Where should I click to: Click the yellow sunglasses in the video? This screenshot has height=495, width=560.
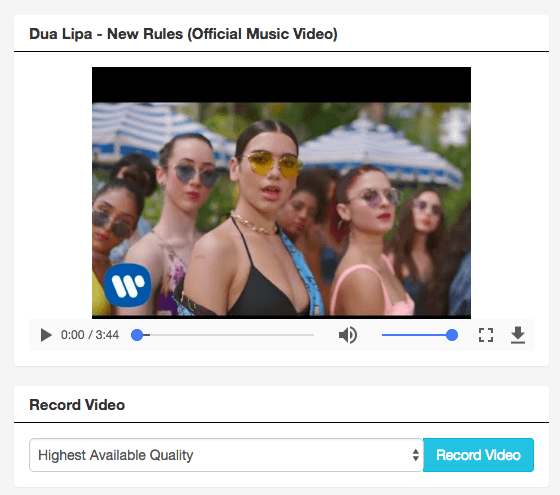click(x=272, y=164)
